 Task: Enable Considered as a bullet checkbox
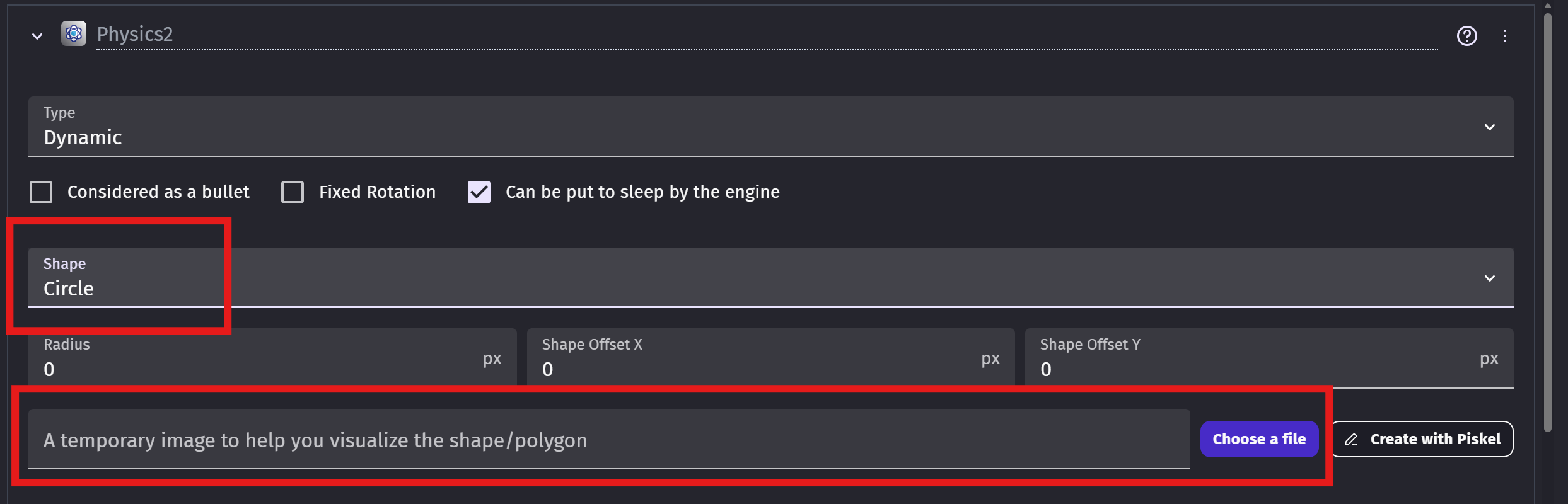42,192
